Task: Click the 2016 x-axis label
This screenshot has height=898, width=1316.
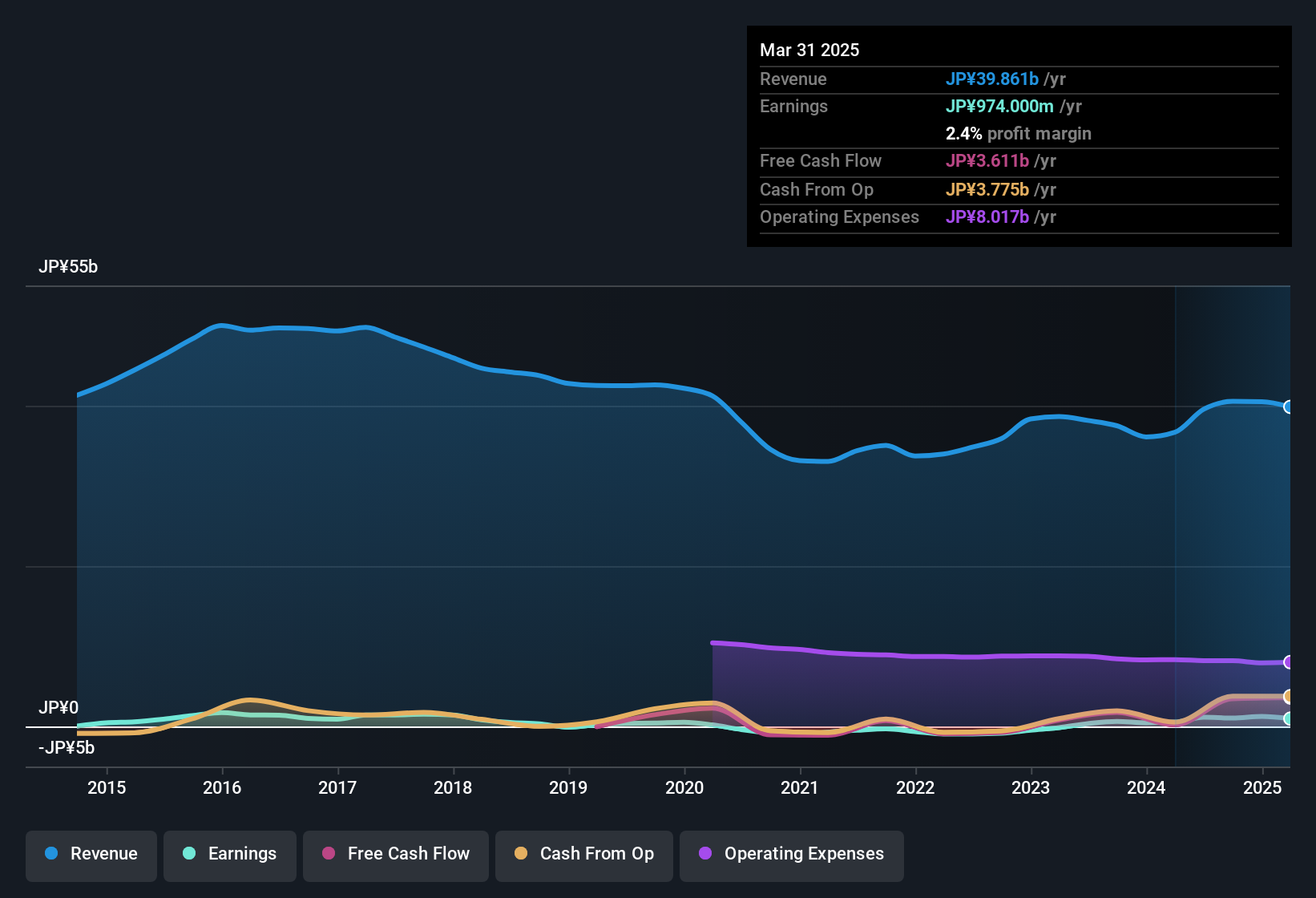Action: coord(222,787)
